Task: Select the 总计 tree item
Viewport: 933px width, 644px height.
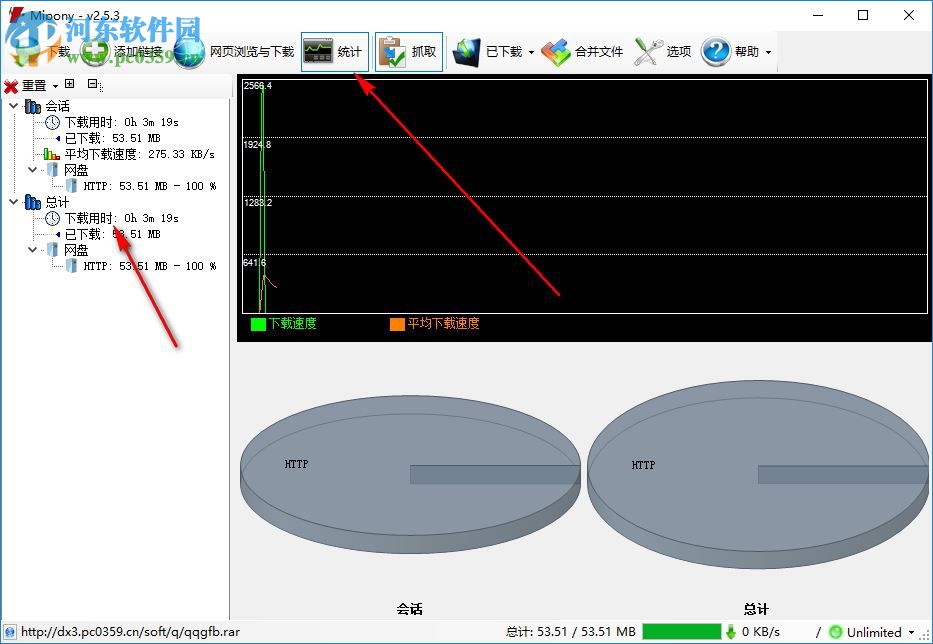Action: 57,202
